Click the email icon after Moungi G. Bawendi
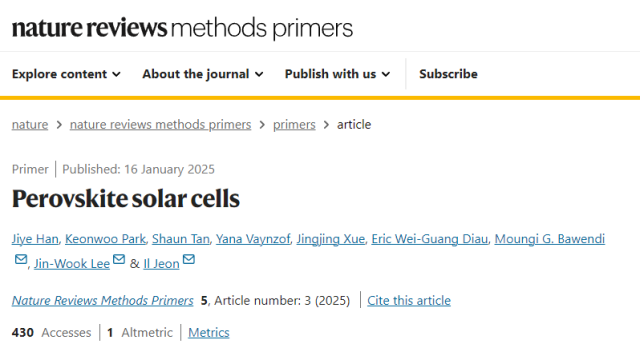640x360 pixels. pyautogui.click(x=21, y=259)
